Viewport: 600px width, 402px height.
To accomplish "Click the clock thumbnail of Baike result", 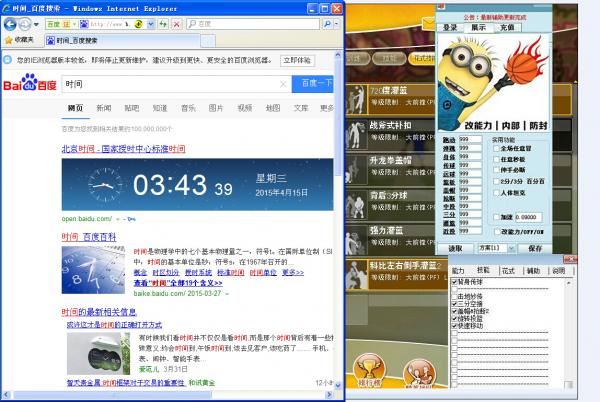I will pyautogui.click(x=93, y=270).
